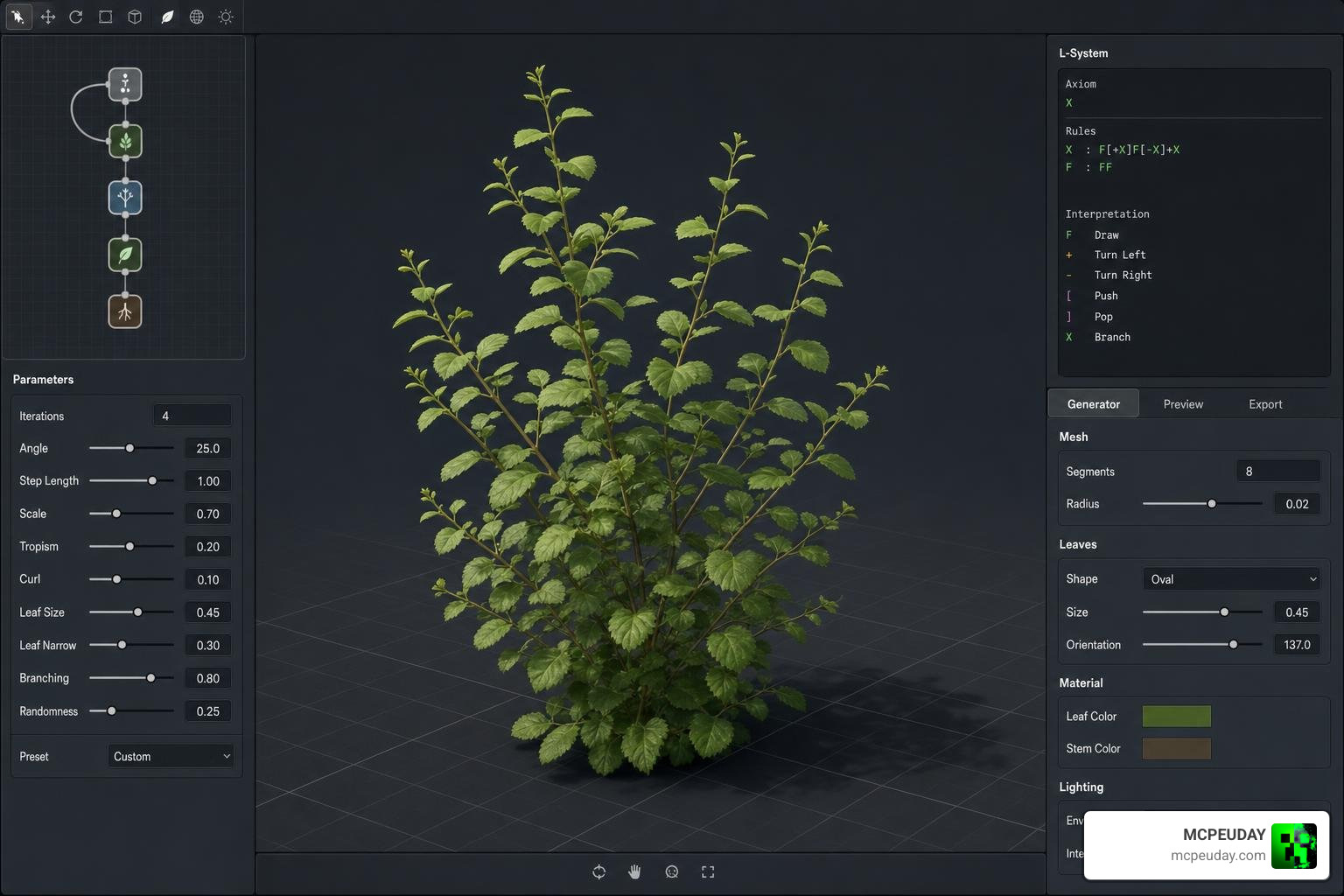Switch to the Generator tab

click(1094, 404)
